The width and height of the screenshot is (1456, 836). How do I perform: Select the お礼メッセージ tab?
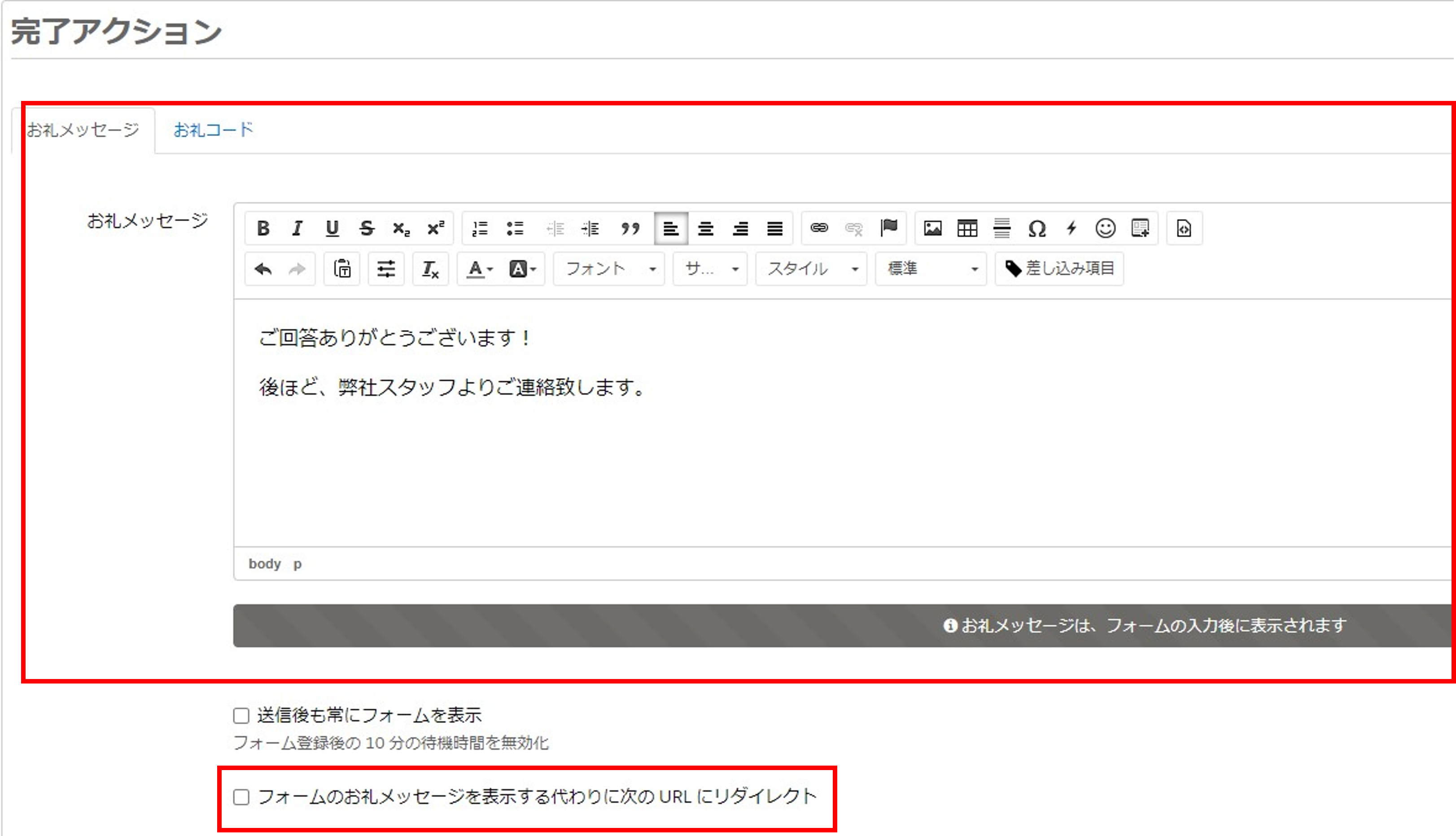click(83, 130)
